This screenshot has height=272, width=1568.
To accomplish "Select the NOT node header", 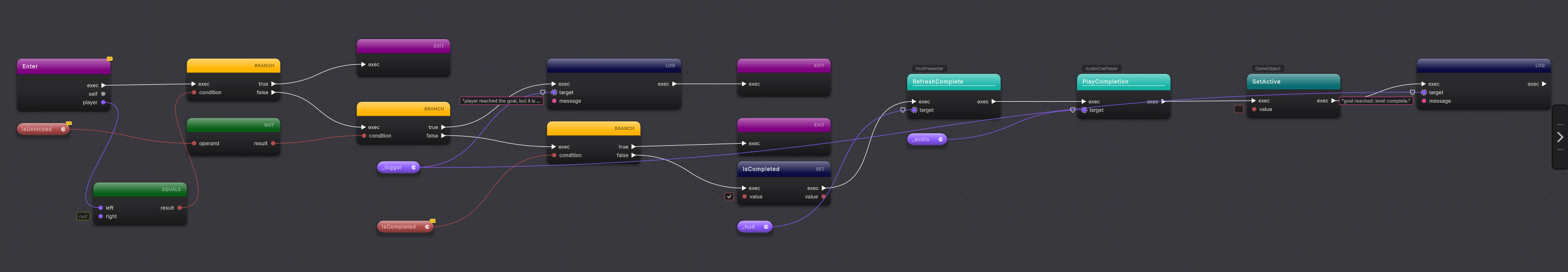I will (x=233, y=125).
